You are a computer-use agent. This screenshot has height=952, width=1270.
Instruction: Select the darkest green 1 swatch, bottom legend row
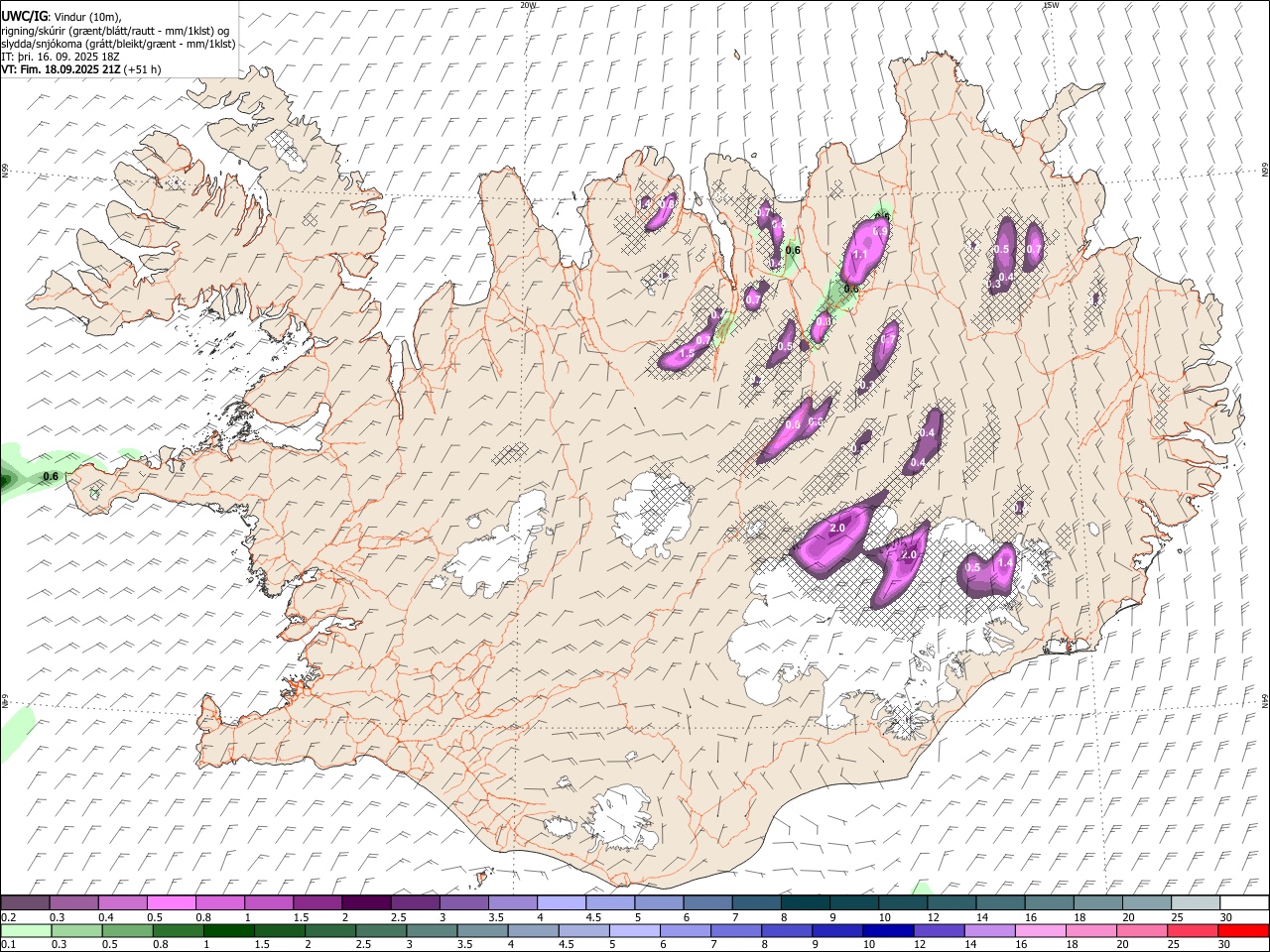tap(228, 931)
